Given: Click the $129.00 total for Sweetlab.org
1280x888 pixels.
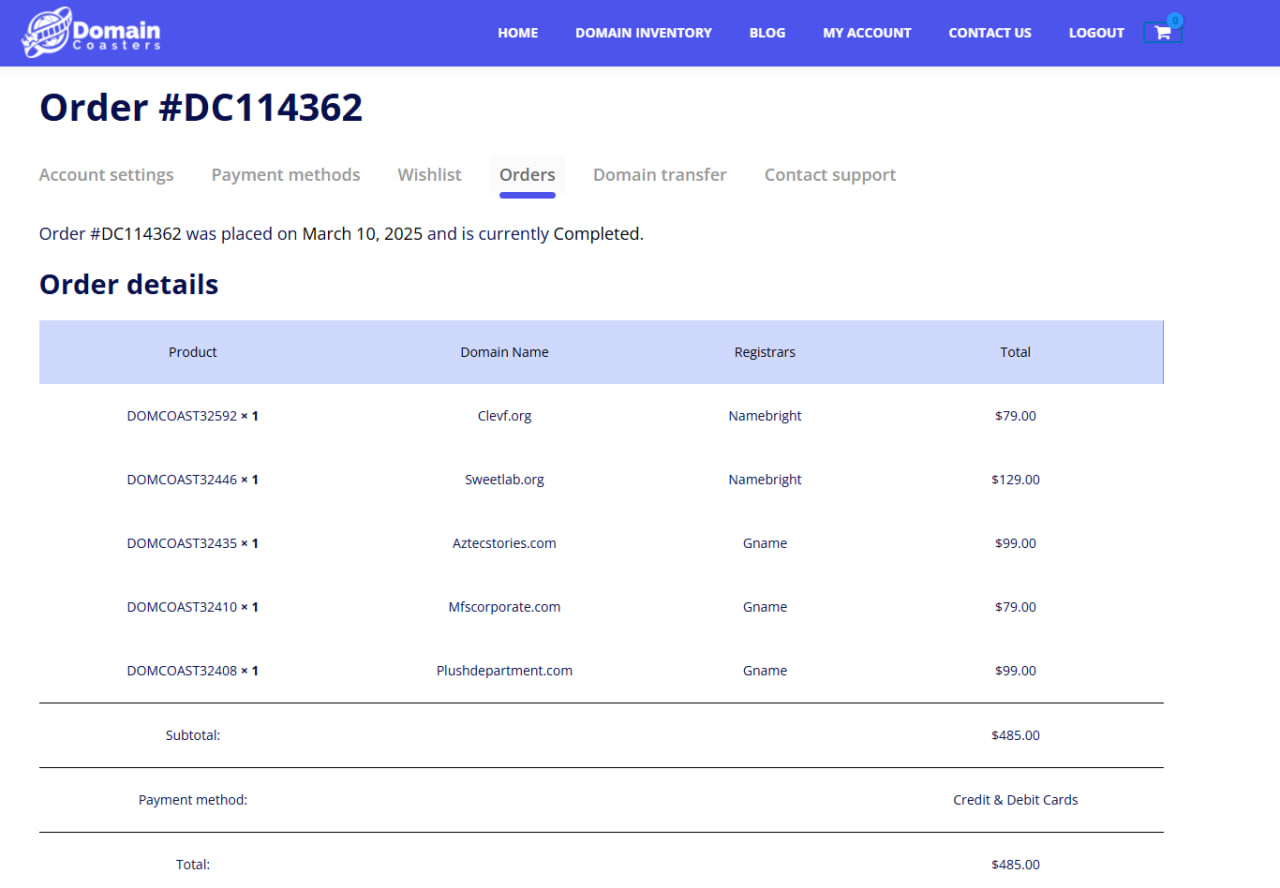Looking at the screenshot, I should click(1016, 480).
